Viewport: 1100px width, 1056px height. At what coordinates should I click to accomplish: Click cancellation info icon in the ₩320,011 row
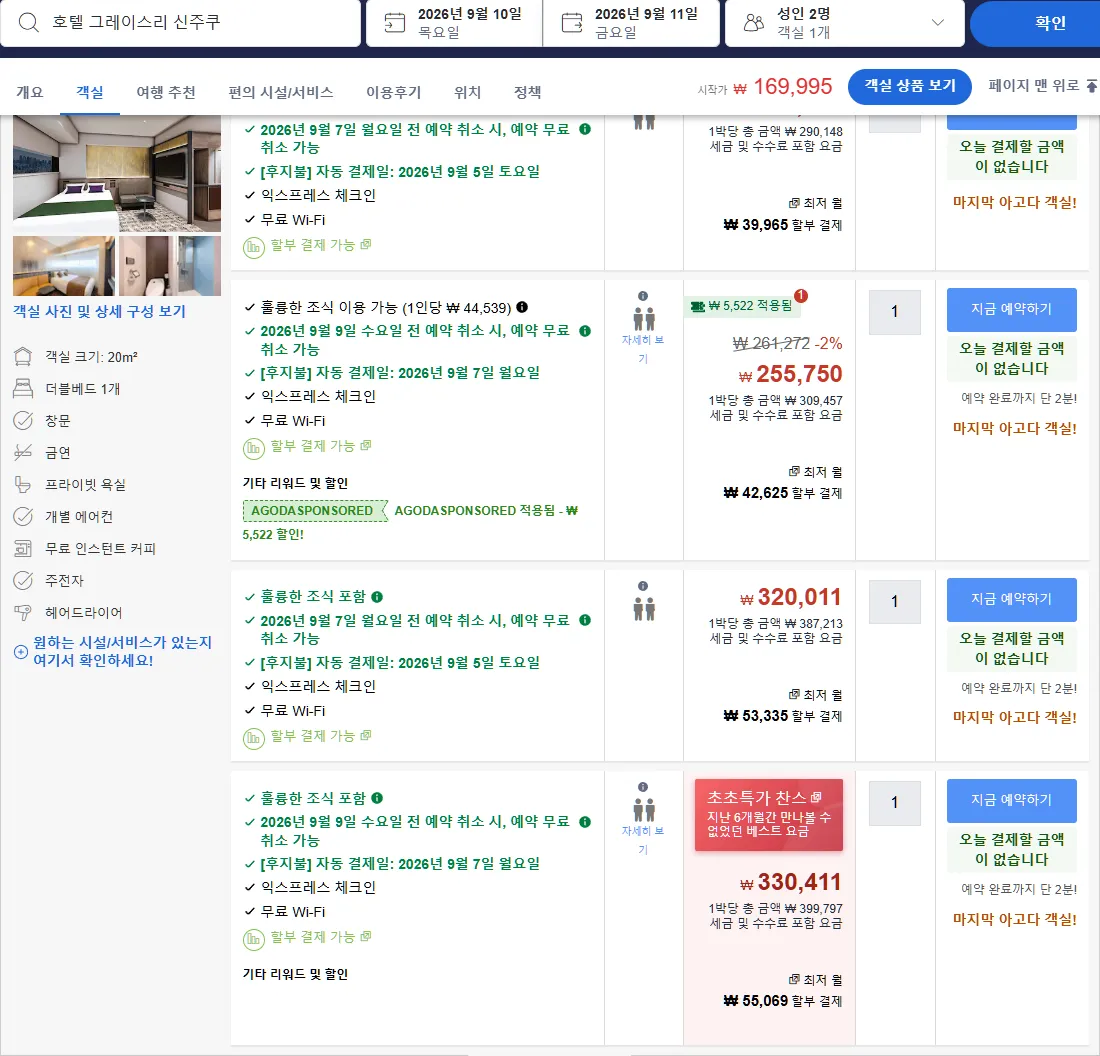point(585,620)
